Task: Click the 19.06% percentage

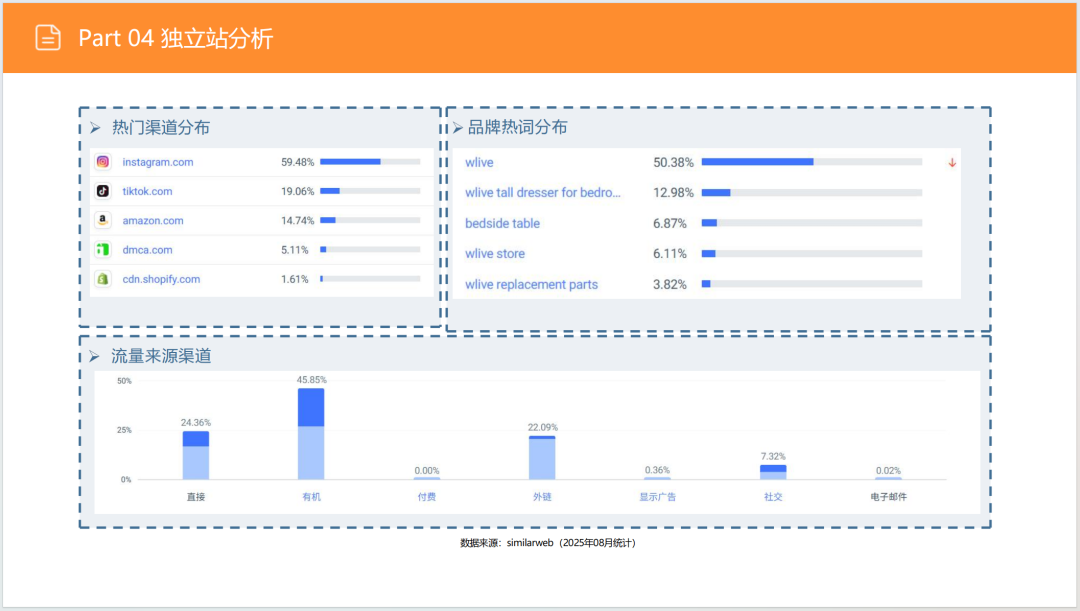Action: pos(298,191)
